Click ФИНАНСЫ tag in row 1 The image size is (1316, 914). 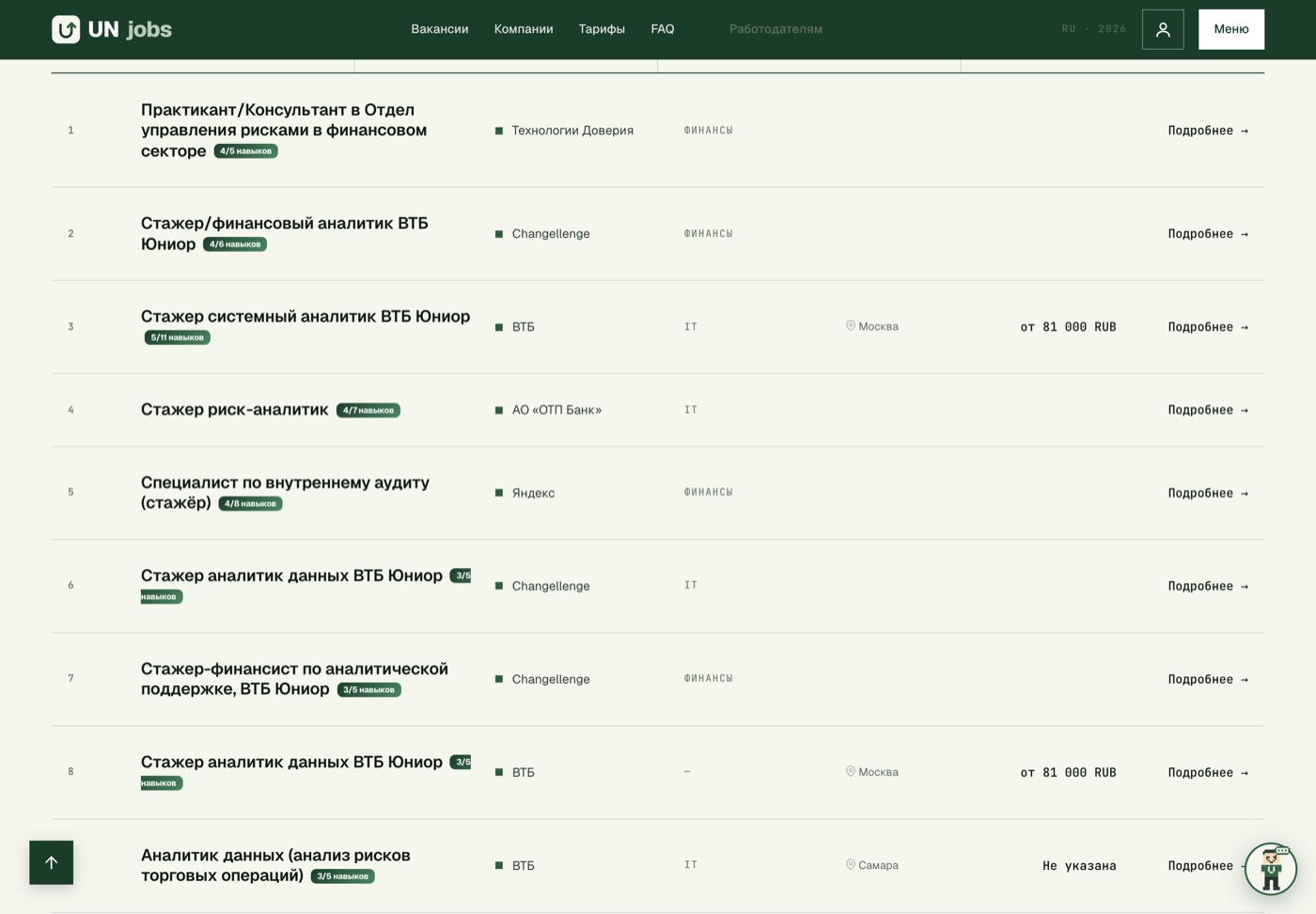709,131
